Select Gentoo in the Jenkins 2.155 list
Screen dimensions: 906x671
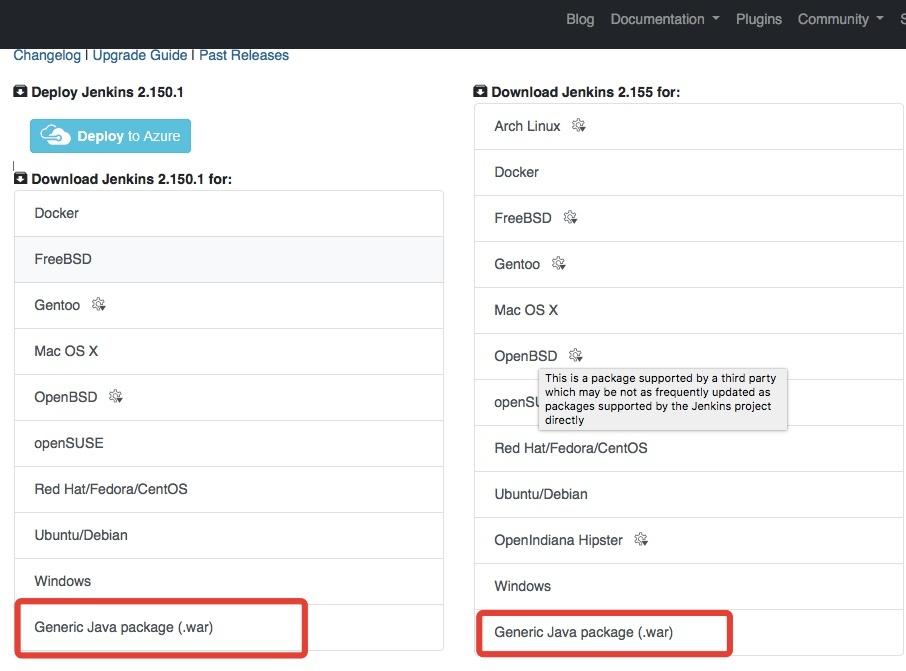(x=689, y=264)
